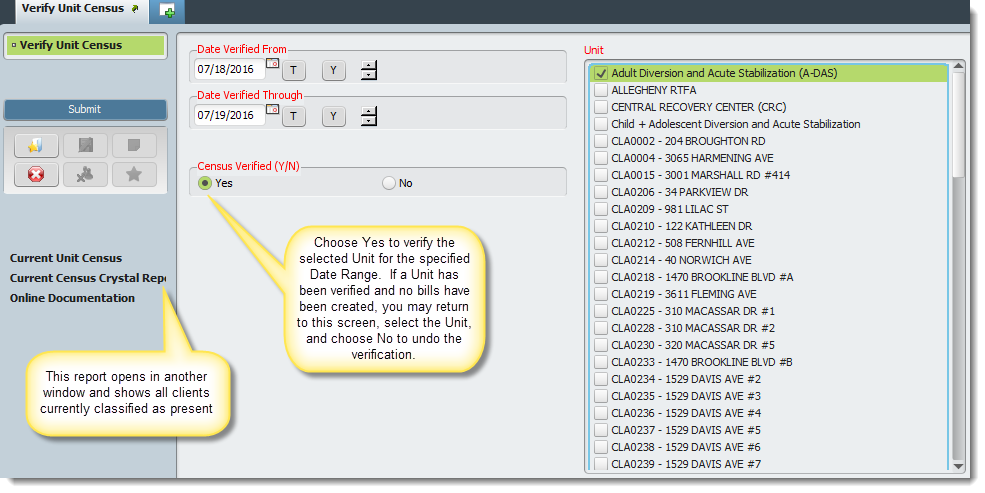Viewport: 985px width, 493px height.
Task: Check CLA0218 - 1470 BROOKLINE BLVD #A
Action: (x=601, y=276)
